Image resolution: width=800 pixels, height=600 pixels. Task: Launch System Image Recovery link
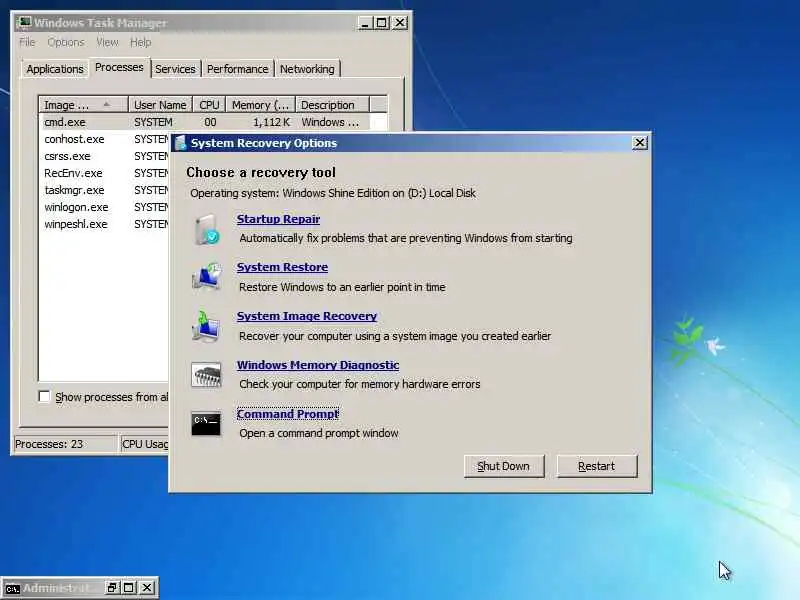307,316
